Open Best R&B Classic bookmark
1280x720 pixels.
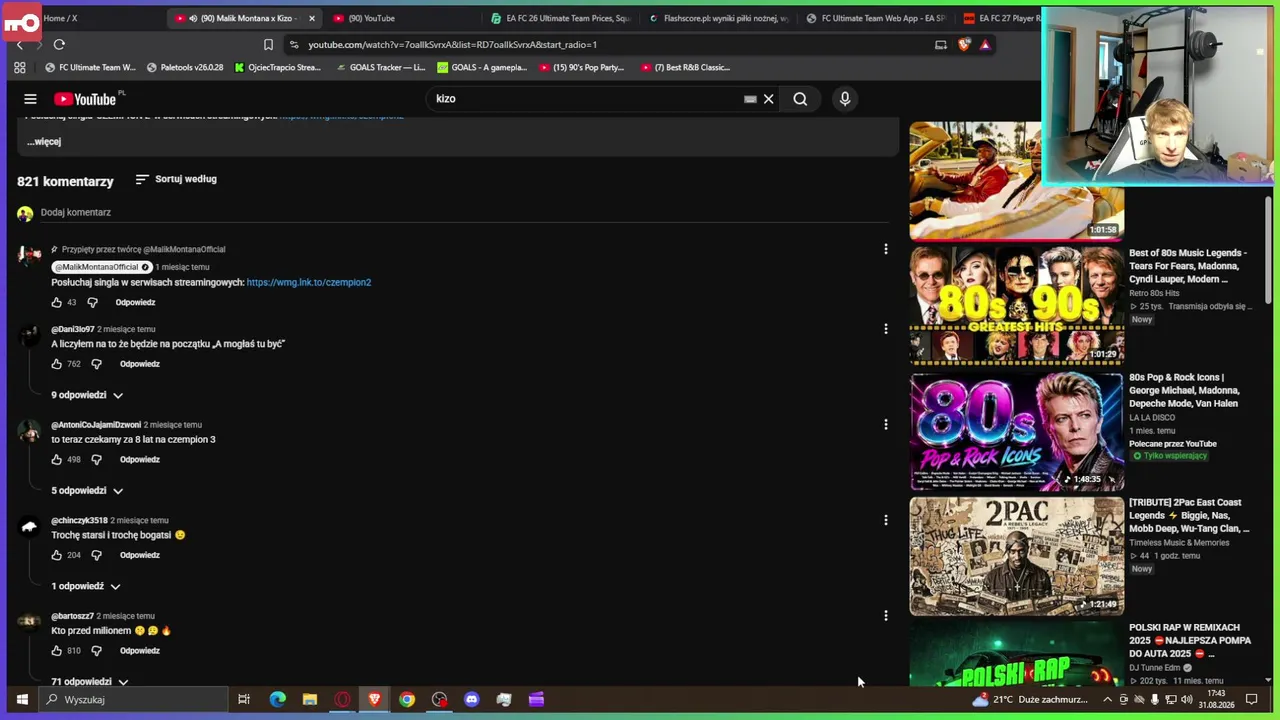[685, 67]
